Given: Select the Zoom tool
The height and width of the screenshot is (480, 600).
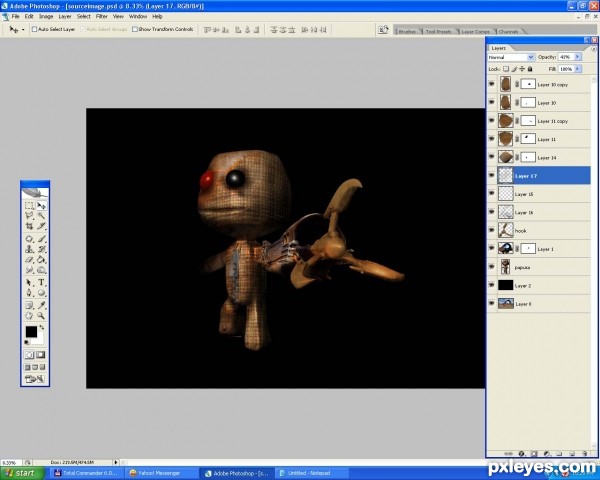Looking at the screenshot, I should point(41,316).
